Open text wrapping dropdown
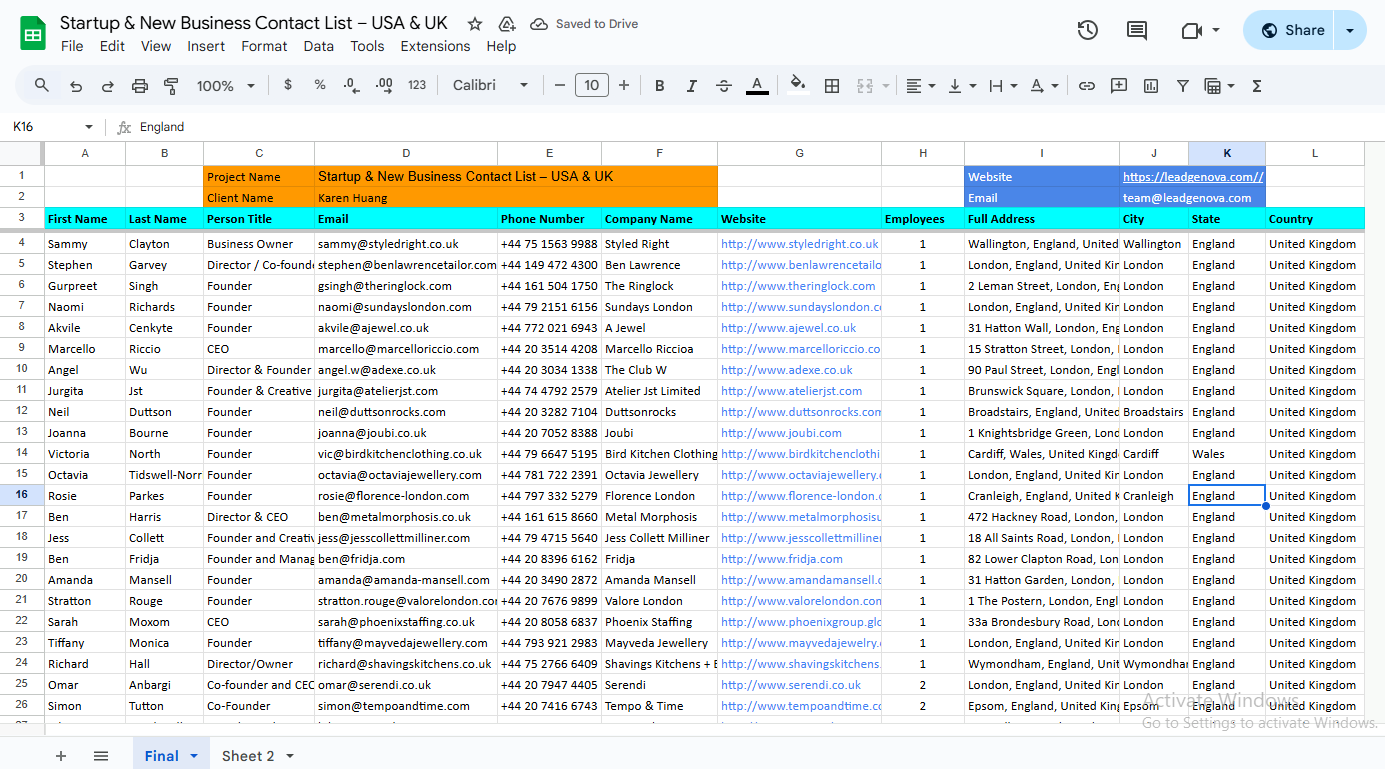Screen dimensions: 1385x769 1002,86
